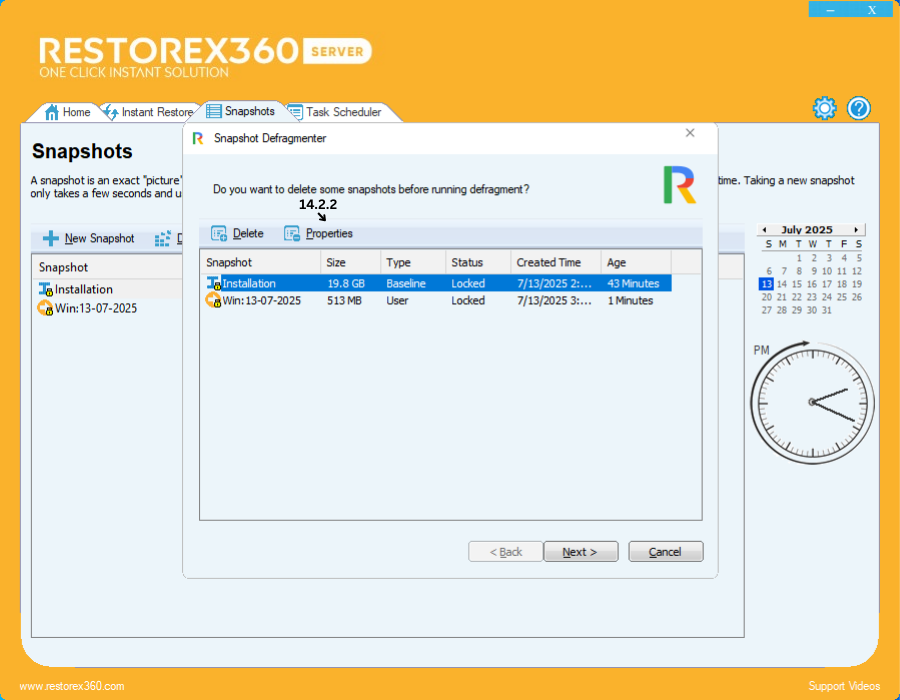The image size is (900, 700).
Task: Sort by the Status column header
Action: tap(478, 262)
